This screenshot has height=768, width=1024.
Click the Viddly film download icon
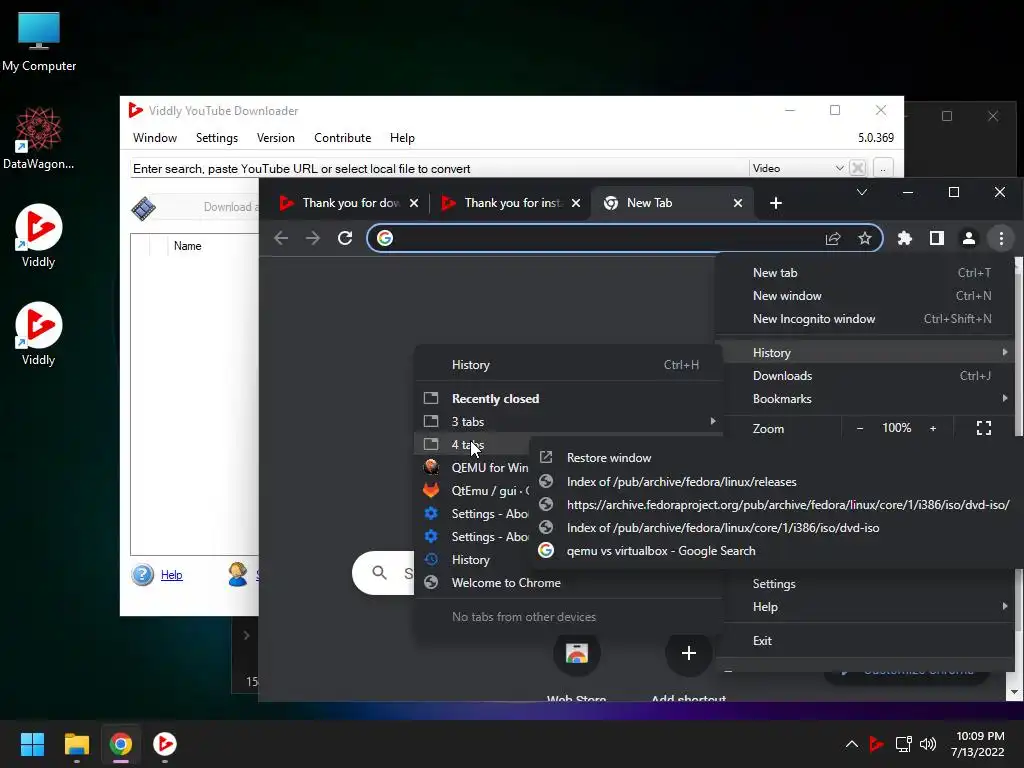(x=144, y=208)
